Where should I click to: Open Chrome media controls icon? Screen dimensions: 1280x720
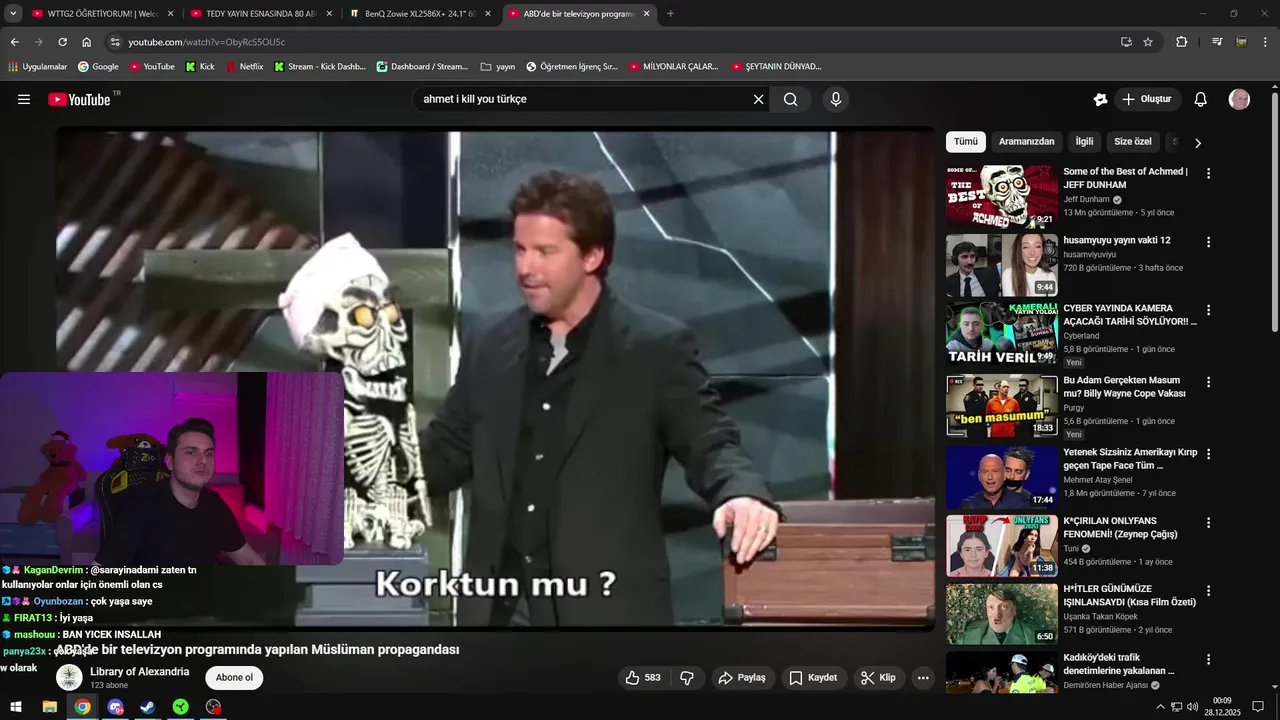tap(1217, 42)
